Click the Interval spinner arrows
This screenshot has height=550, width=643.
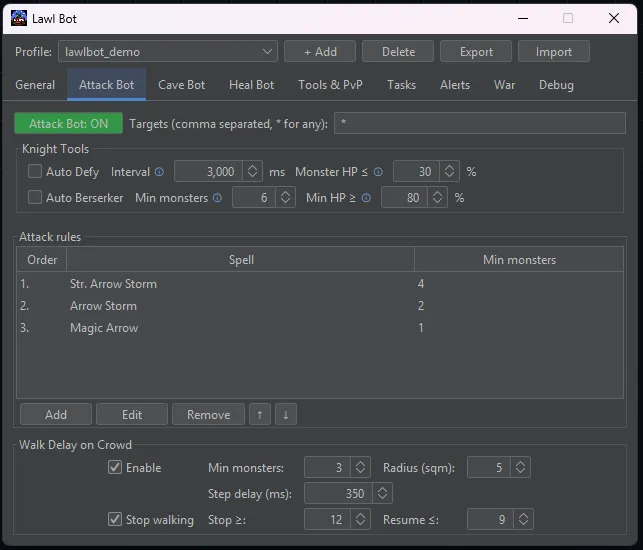tap(253, 171)
